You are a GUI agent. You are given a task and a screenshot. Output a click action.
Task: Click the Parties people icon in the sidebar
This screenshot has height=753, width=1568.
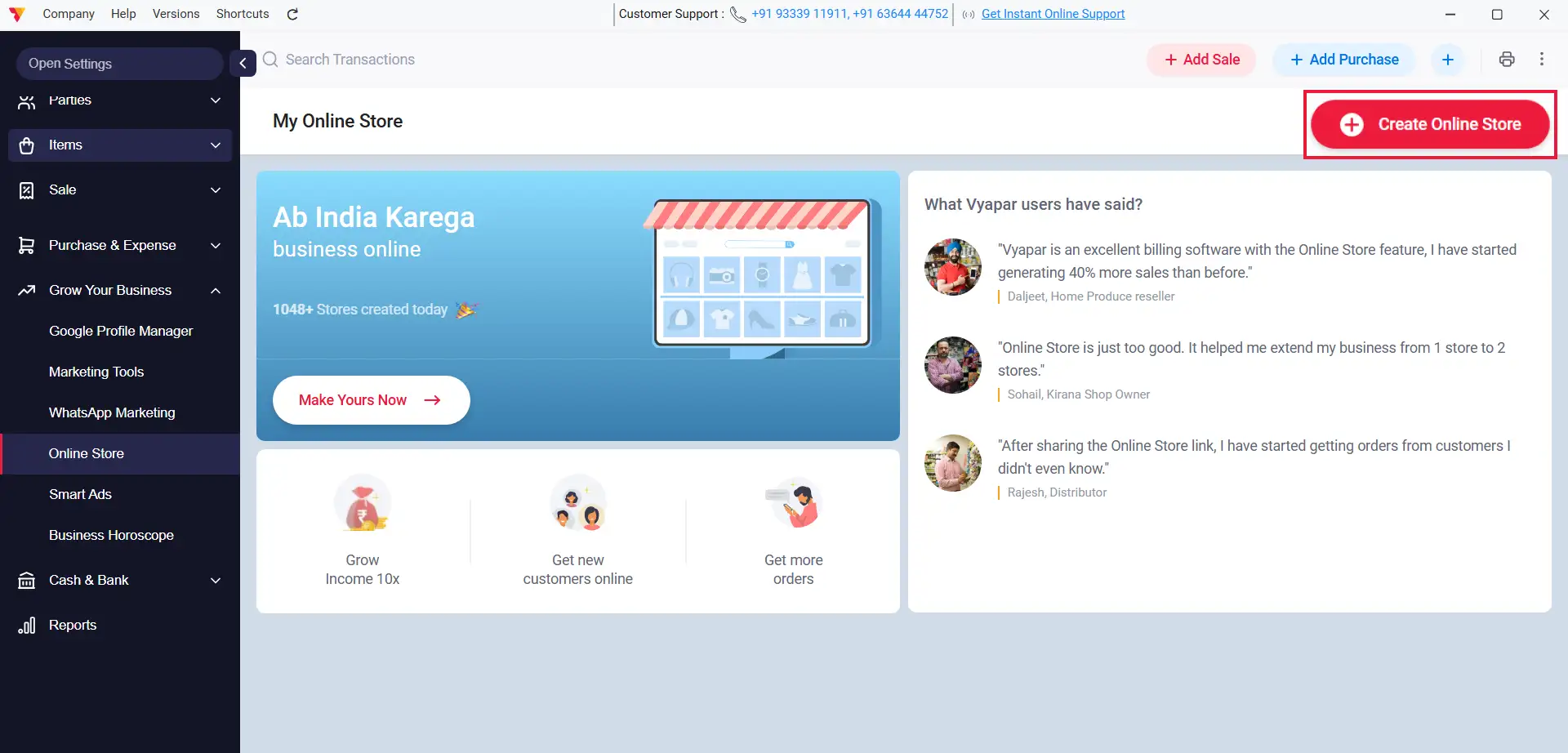click(x=27, y=100)
